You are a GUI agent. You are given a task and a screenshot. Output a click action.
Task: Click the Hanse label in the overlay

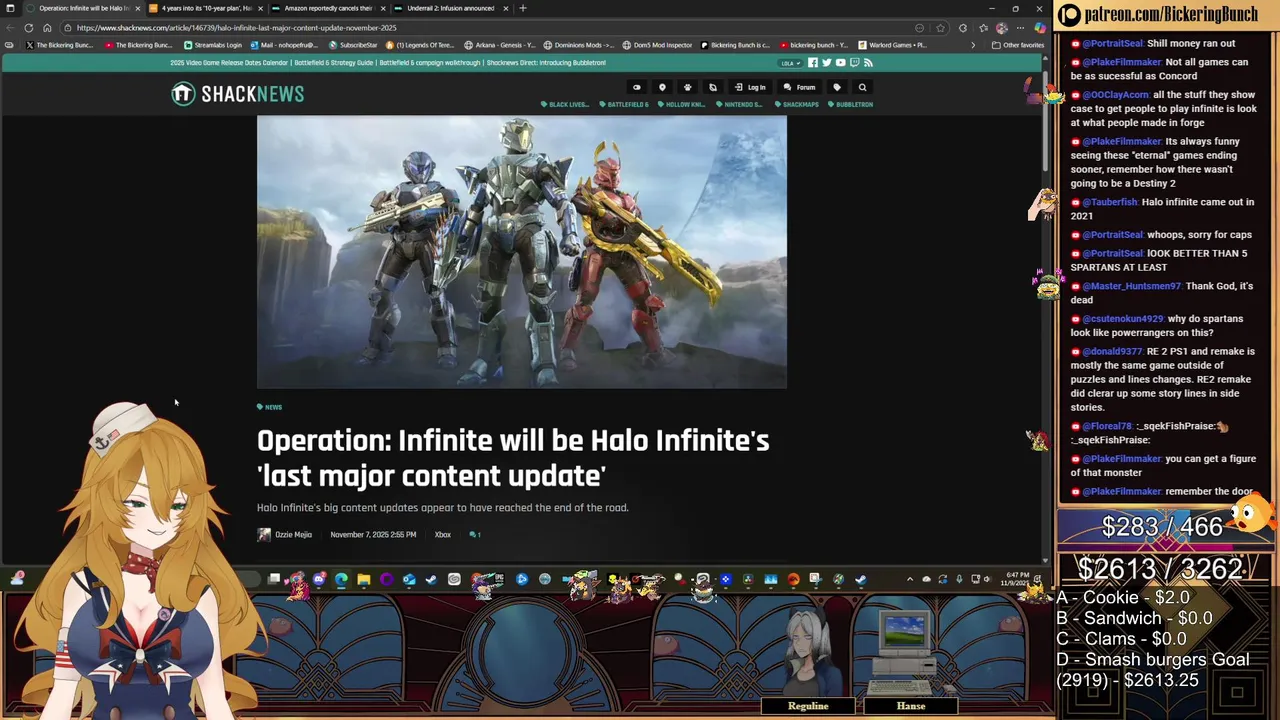tap(911, 706)
